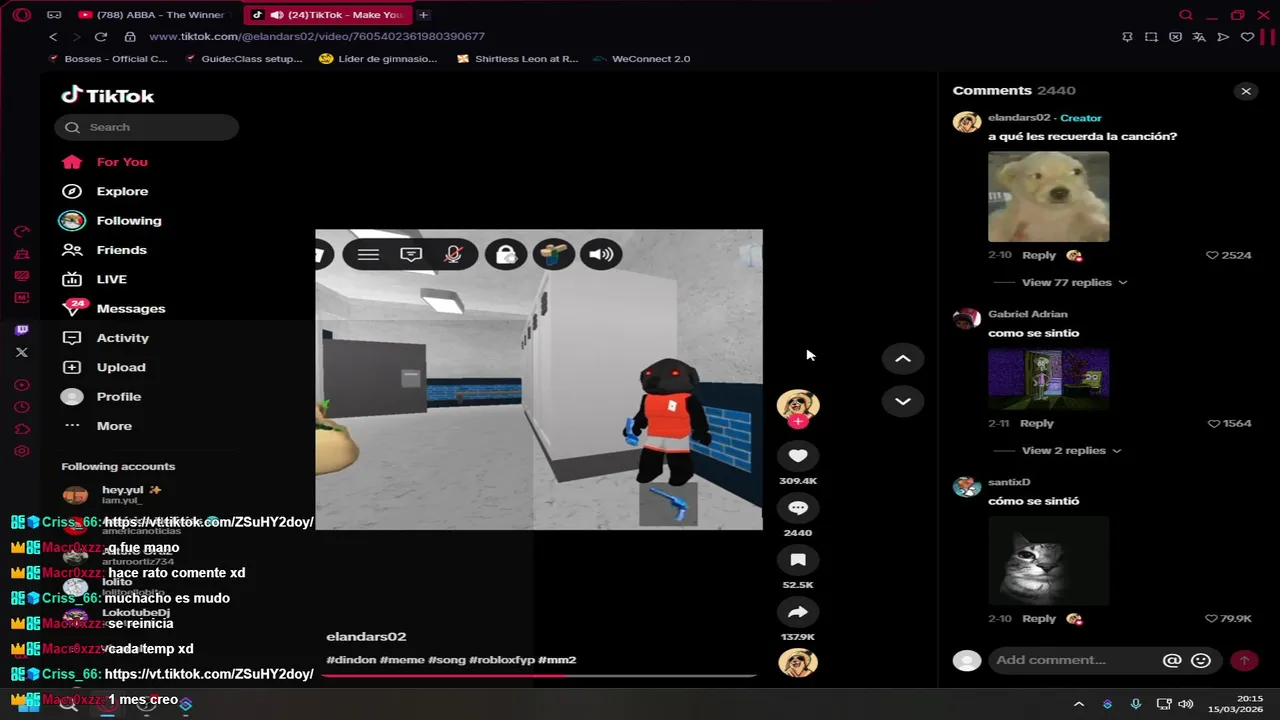Open the cat image in santixD's comment
The height and width of the screenshot is (720, 1280).
pos(1048,561)
